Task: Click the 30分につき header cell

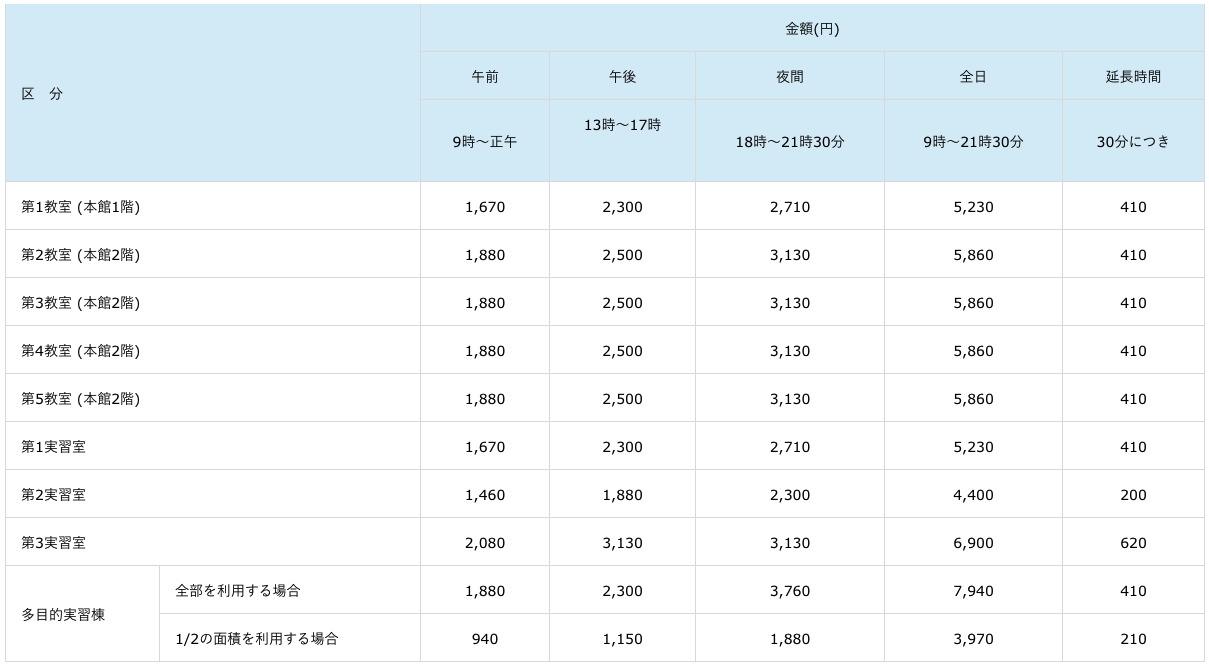Action: click(x=1133, y=142)
